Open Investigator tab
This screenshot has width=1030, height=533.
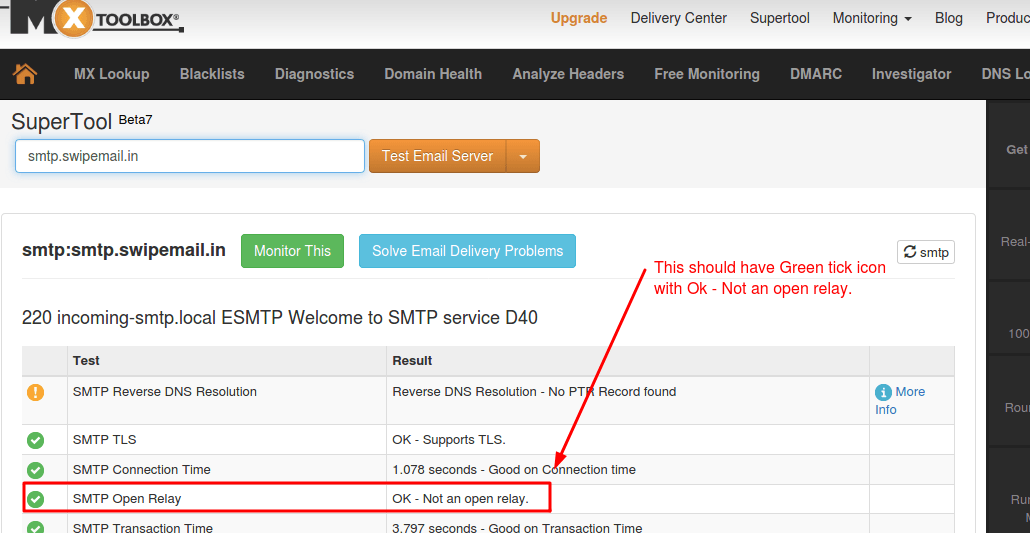pos(911,74)
